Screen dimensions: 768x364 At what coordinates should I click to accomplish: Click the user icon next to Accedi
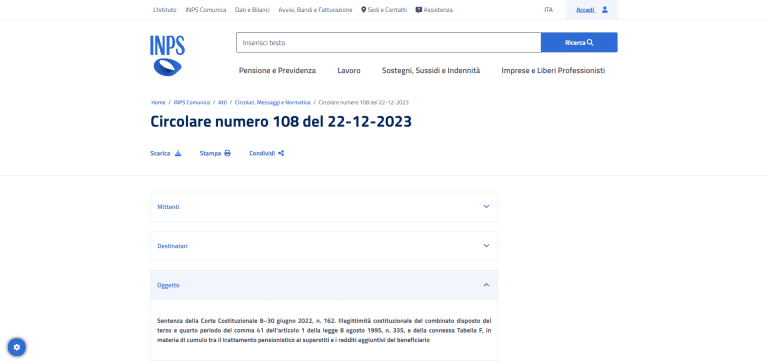pos(605,9)
